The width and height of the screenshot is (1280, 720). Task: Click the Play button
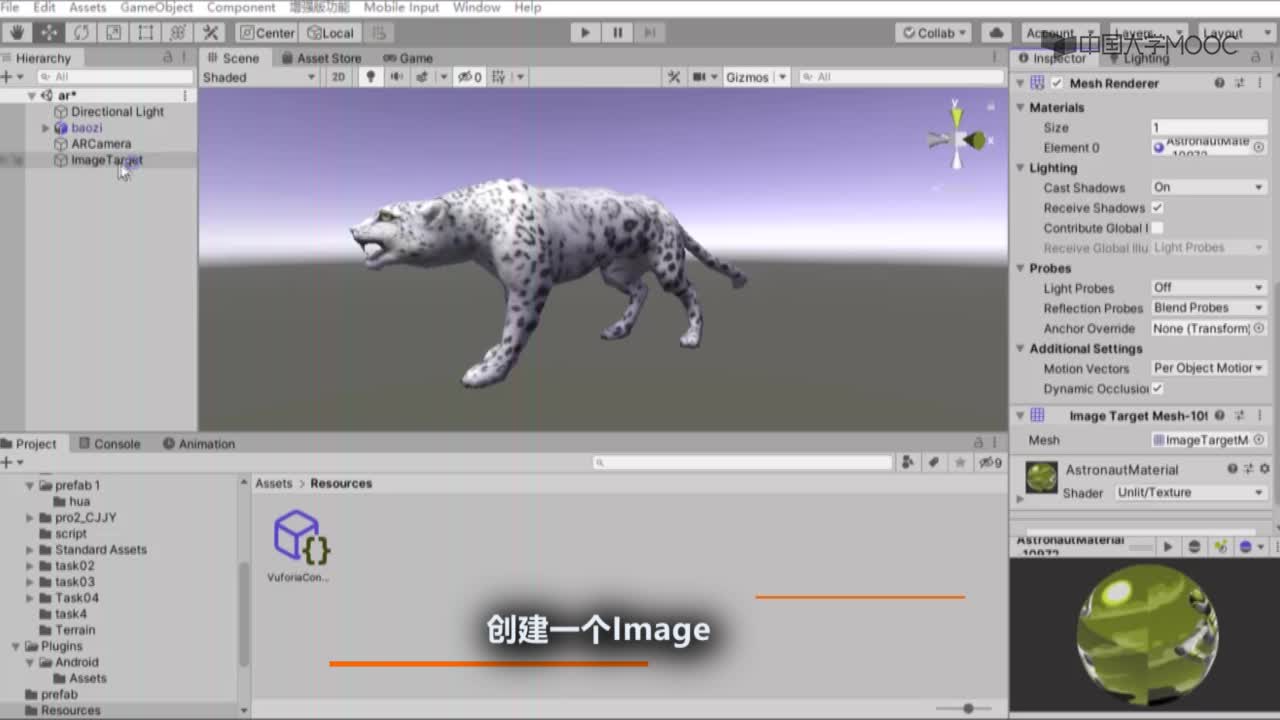point(585,33)
